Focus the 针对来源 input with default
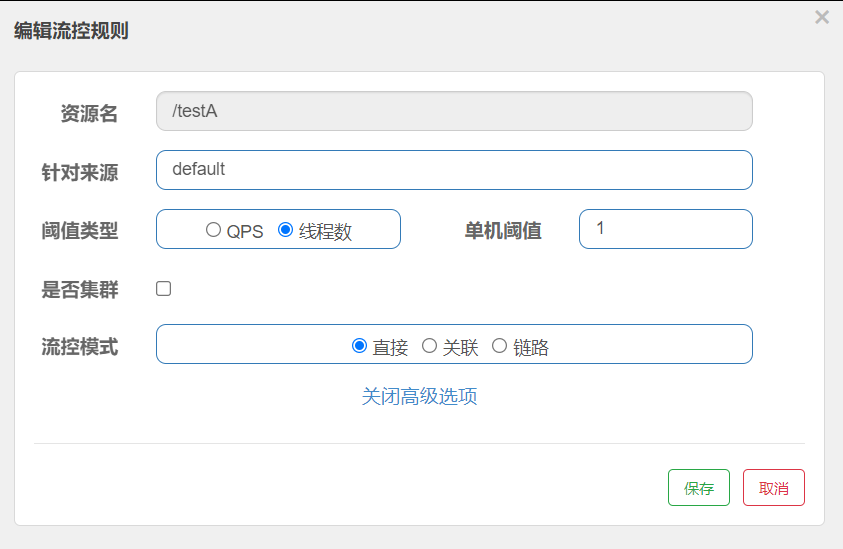The width and height of the screenshot is (843, 549). (454, 170)
